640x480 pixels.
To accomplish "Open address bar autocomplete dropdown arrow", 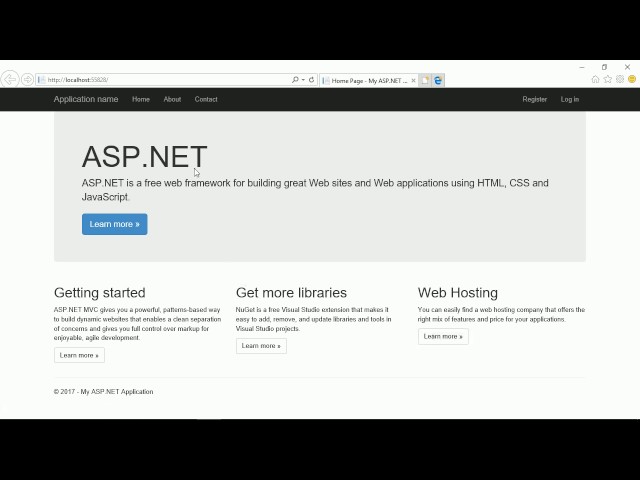I will point(303,80).
